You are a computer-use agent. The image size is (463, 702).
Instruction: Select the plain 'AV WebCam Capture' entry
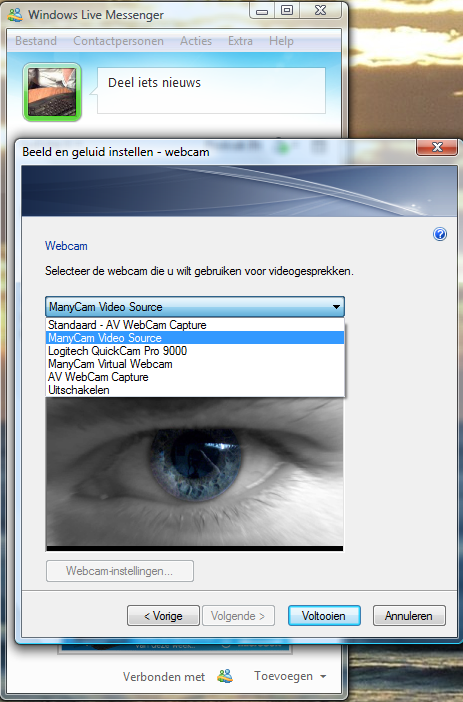pyautogui.click(x=195, y=377)
